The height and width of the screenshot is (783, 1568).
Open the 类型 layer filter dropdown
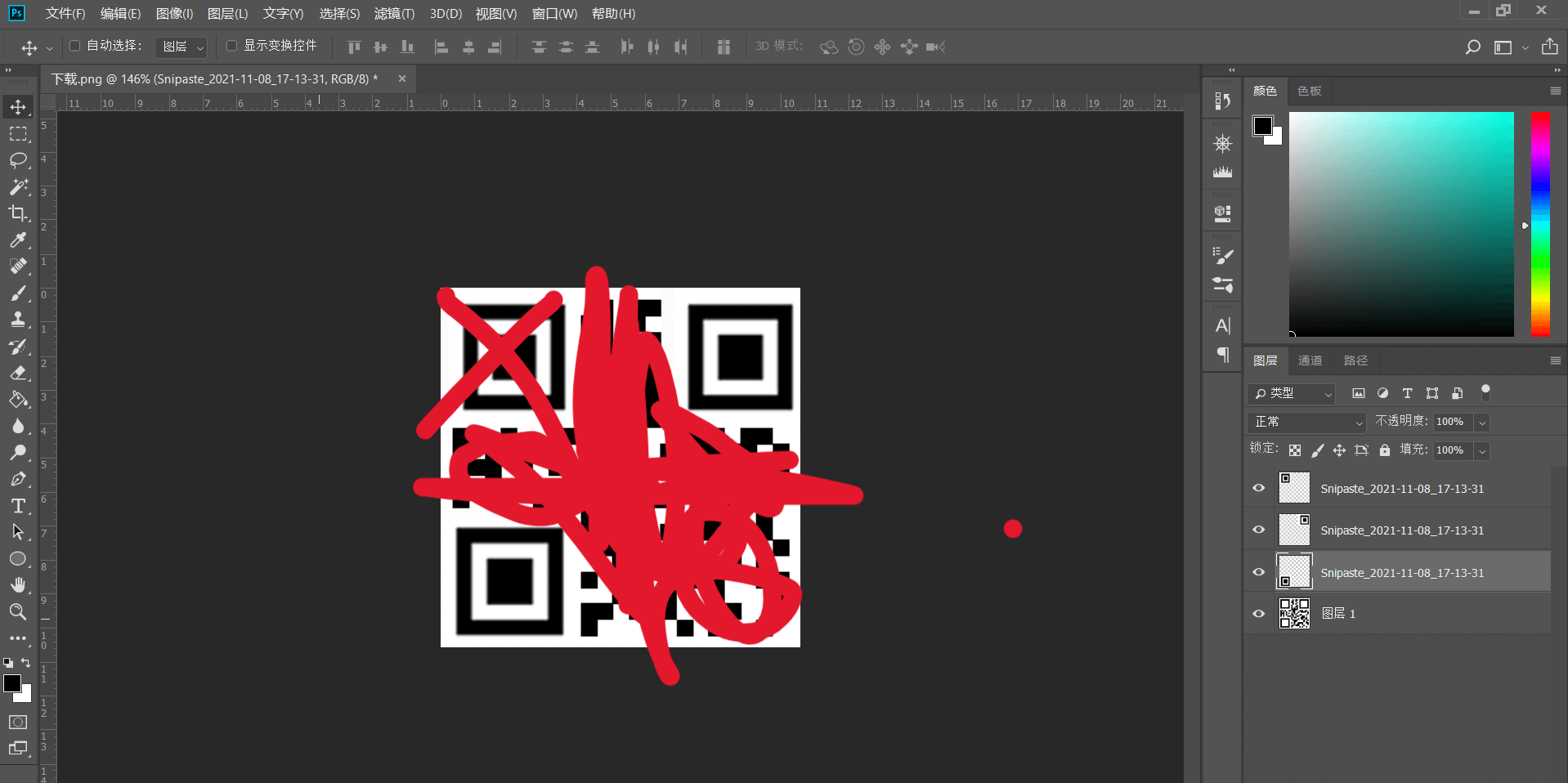1292,394
